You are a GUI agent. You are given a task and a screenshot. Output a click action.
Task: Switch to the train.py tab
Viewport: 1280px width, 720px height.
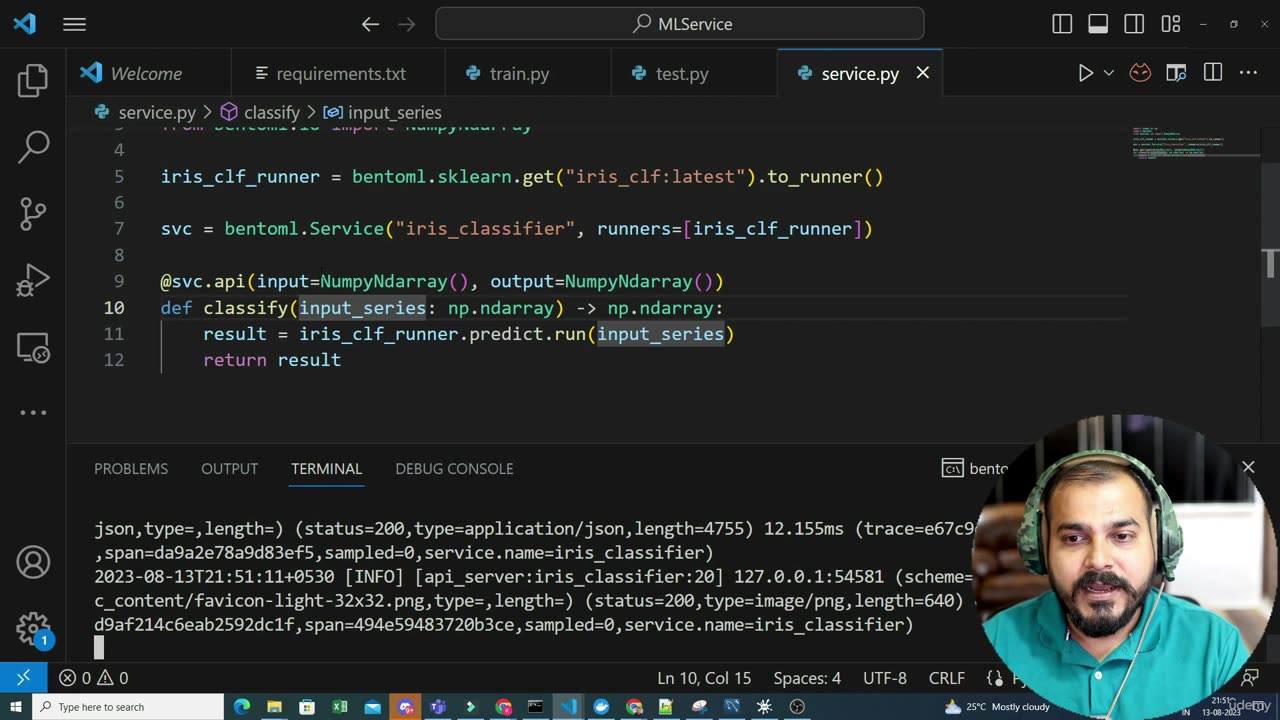coord(528,73)
